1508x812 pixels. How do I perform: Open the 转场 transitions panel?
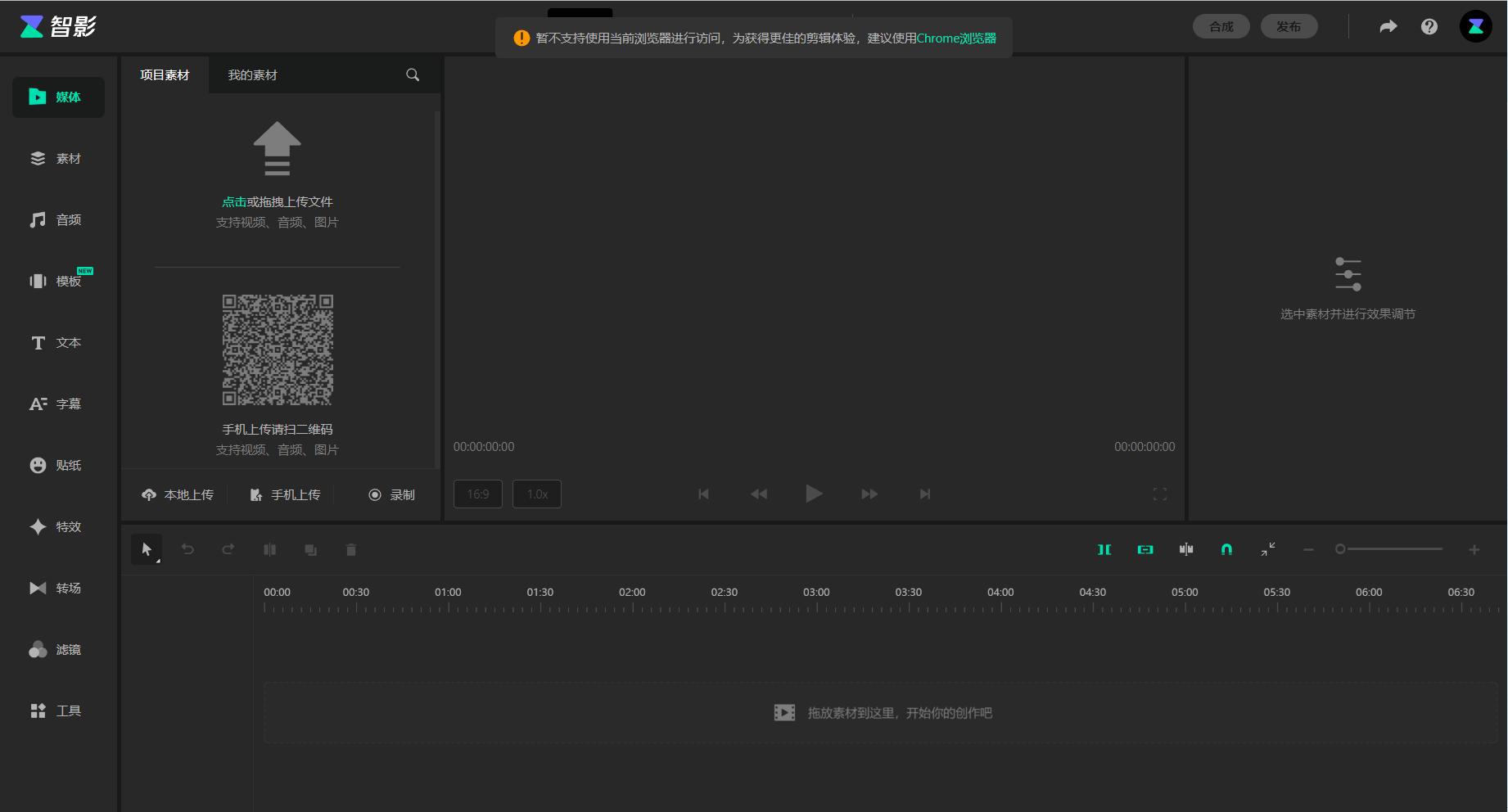click(x=56, y=588)
